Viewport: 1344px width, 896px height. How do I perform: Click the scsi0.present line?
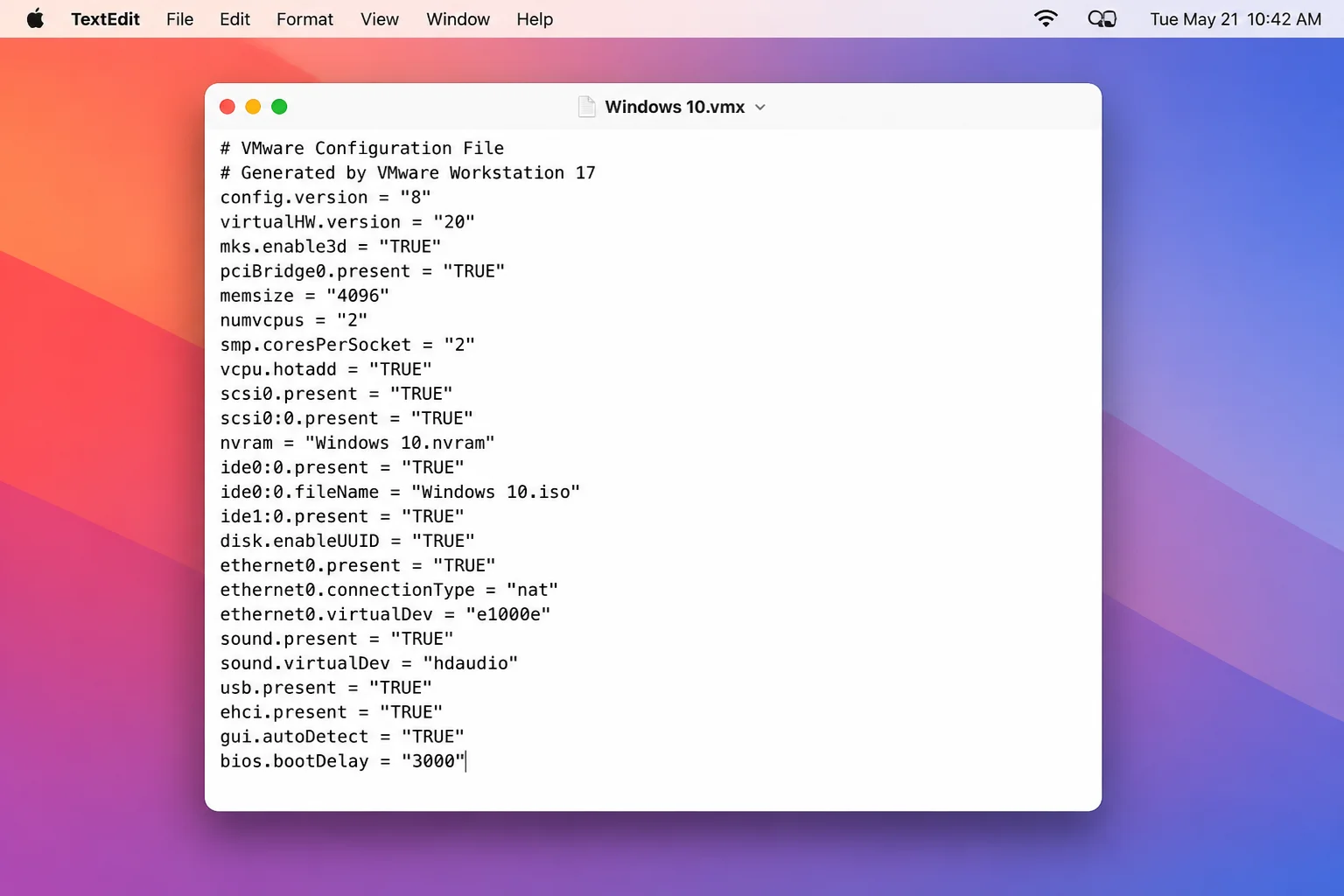pyautogui.click(x=336, y=393)
